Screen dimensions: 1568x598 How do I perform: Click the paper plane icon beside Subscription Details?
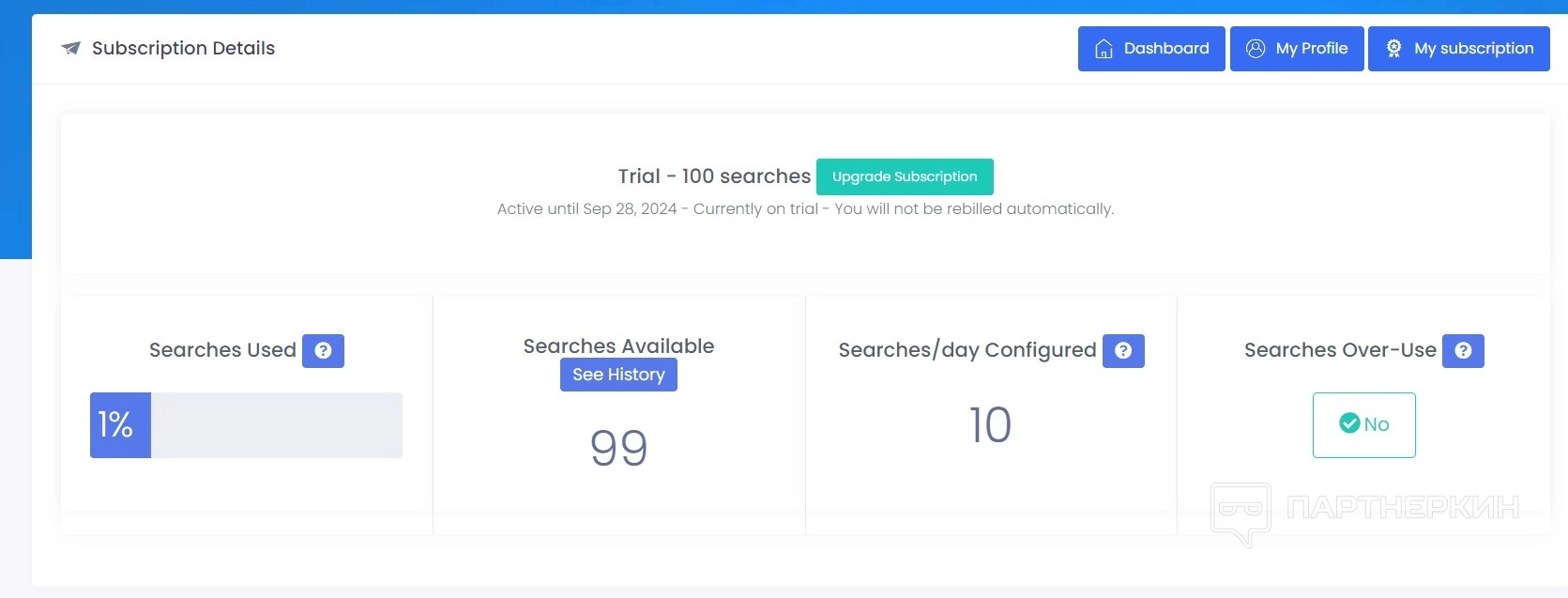(70, 48)
